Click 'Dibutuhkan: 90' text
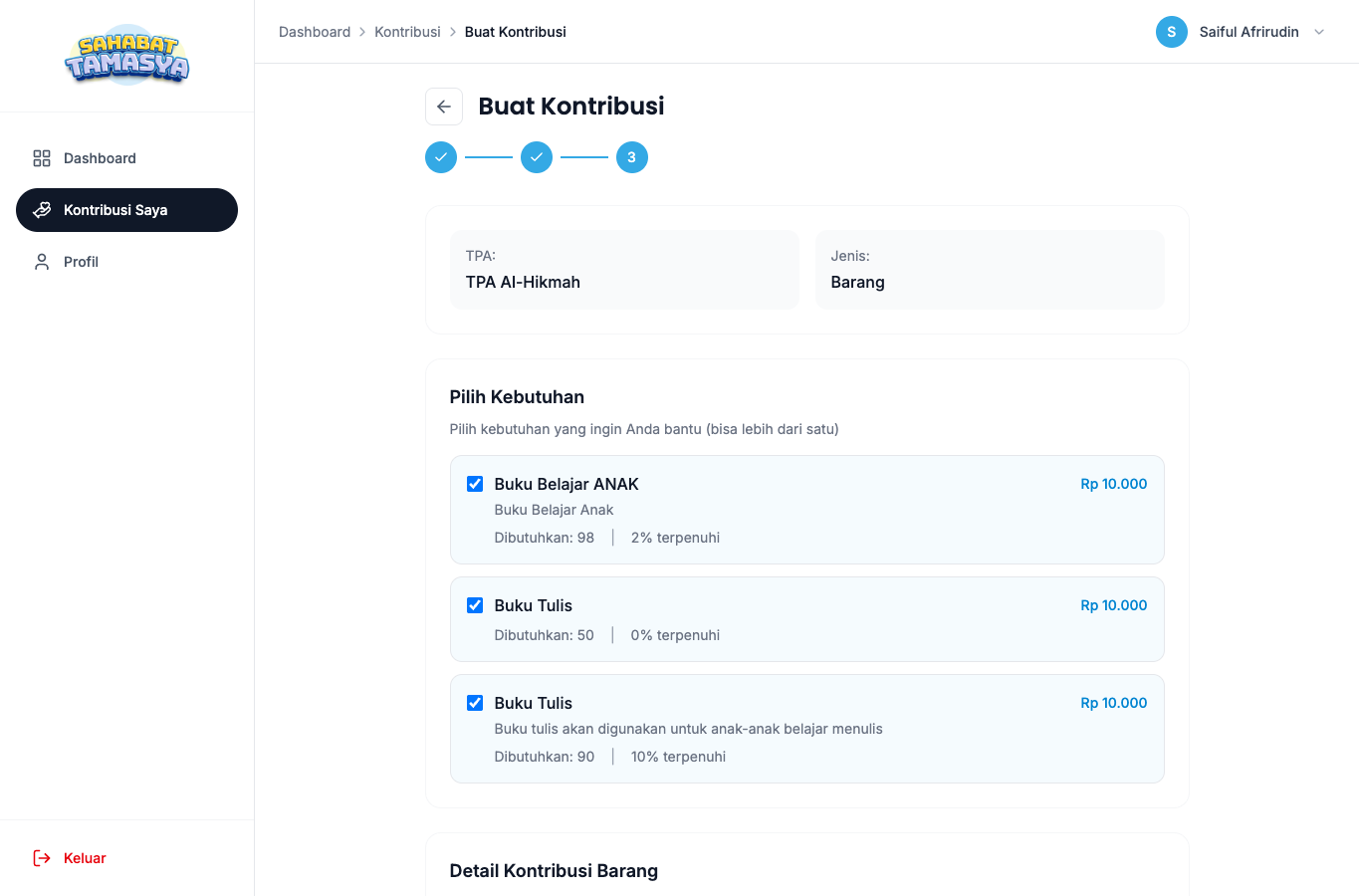This screenshot has width=1359, height=896. click(x=545, y=757)
